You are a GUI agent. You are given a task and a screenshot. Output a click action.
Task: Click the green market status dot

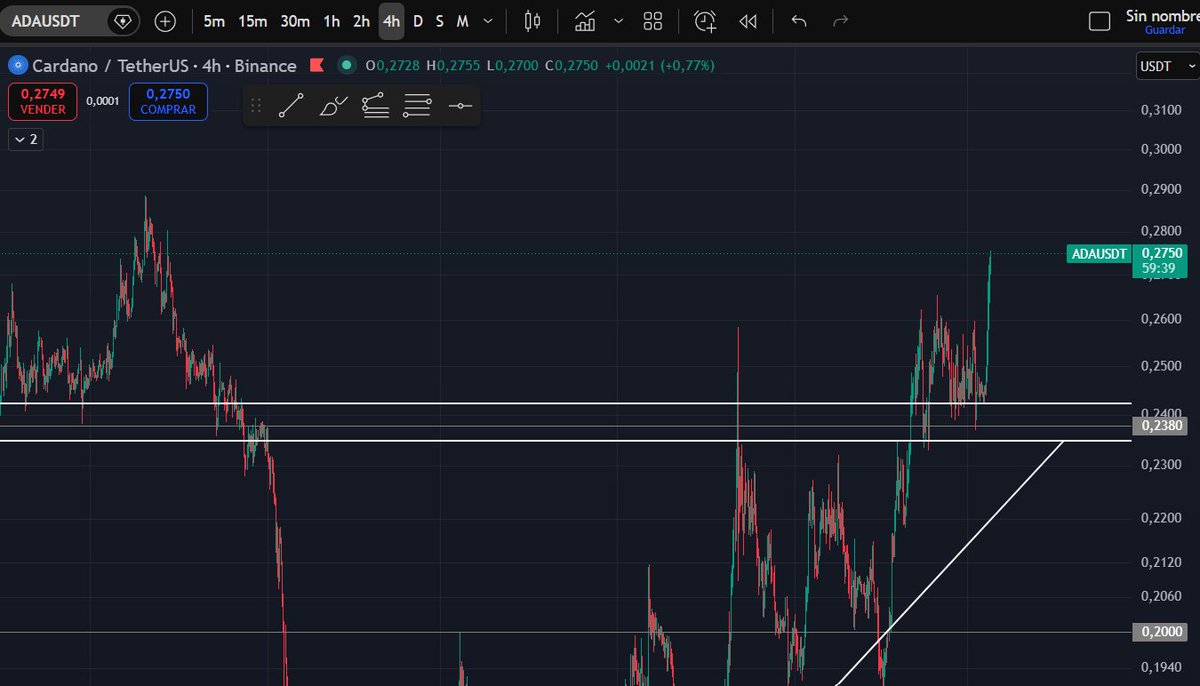point(346,66)
